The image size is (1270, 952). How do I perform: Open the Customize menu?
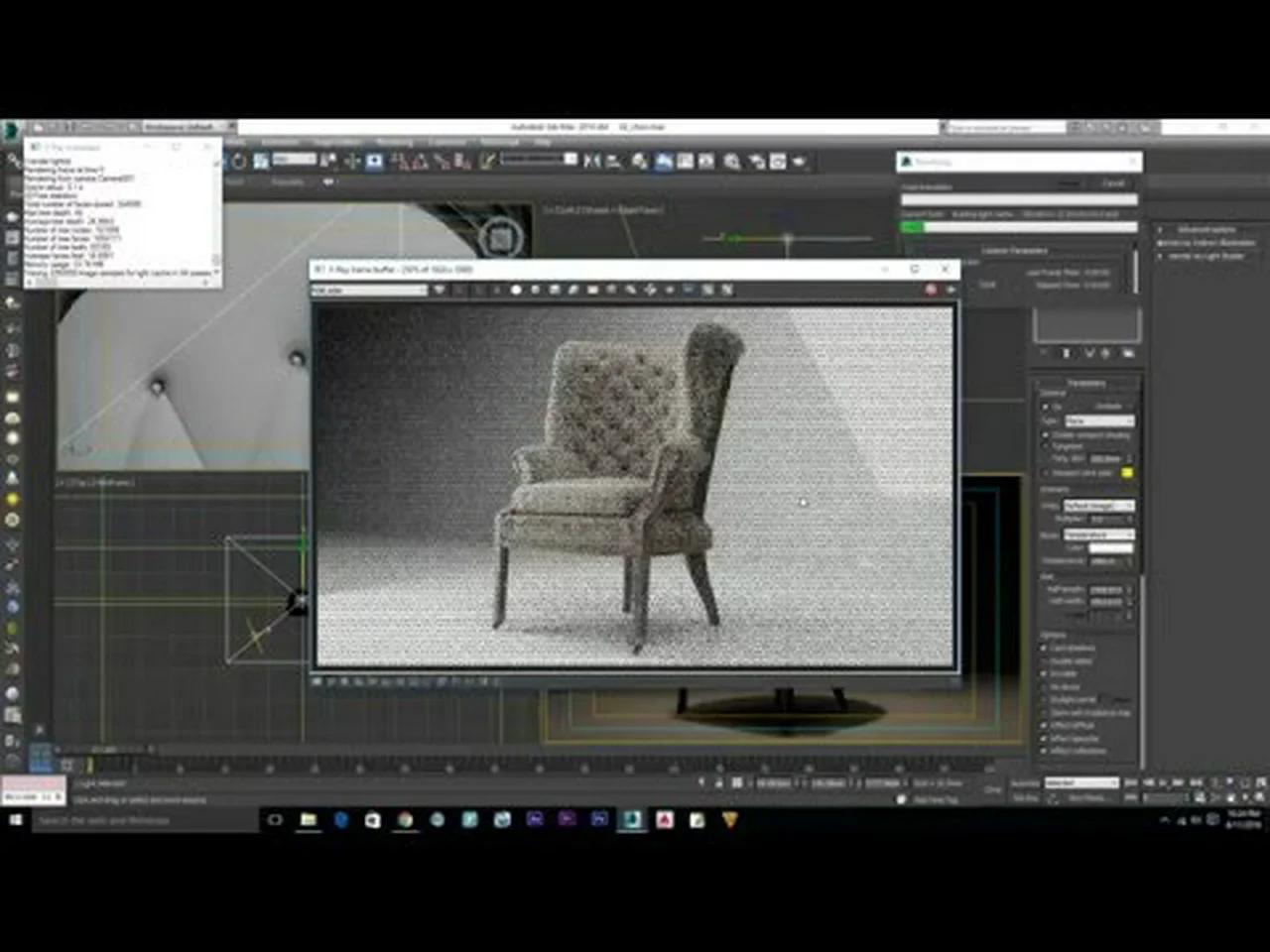click(446, 142)
